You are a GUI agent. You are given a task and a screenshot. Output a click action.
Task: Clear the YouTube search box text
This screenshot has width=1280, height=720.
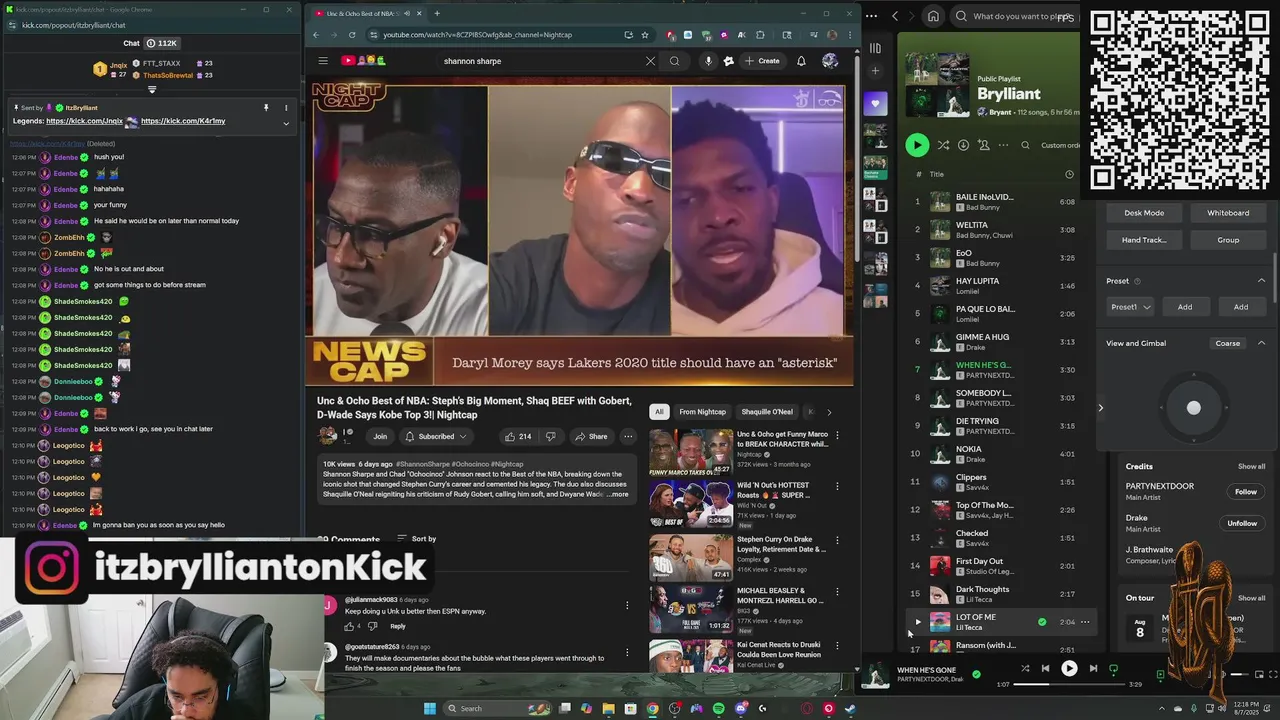pos(650,61)
